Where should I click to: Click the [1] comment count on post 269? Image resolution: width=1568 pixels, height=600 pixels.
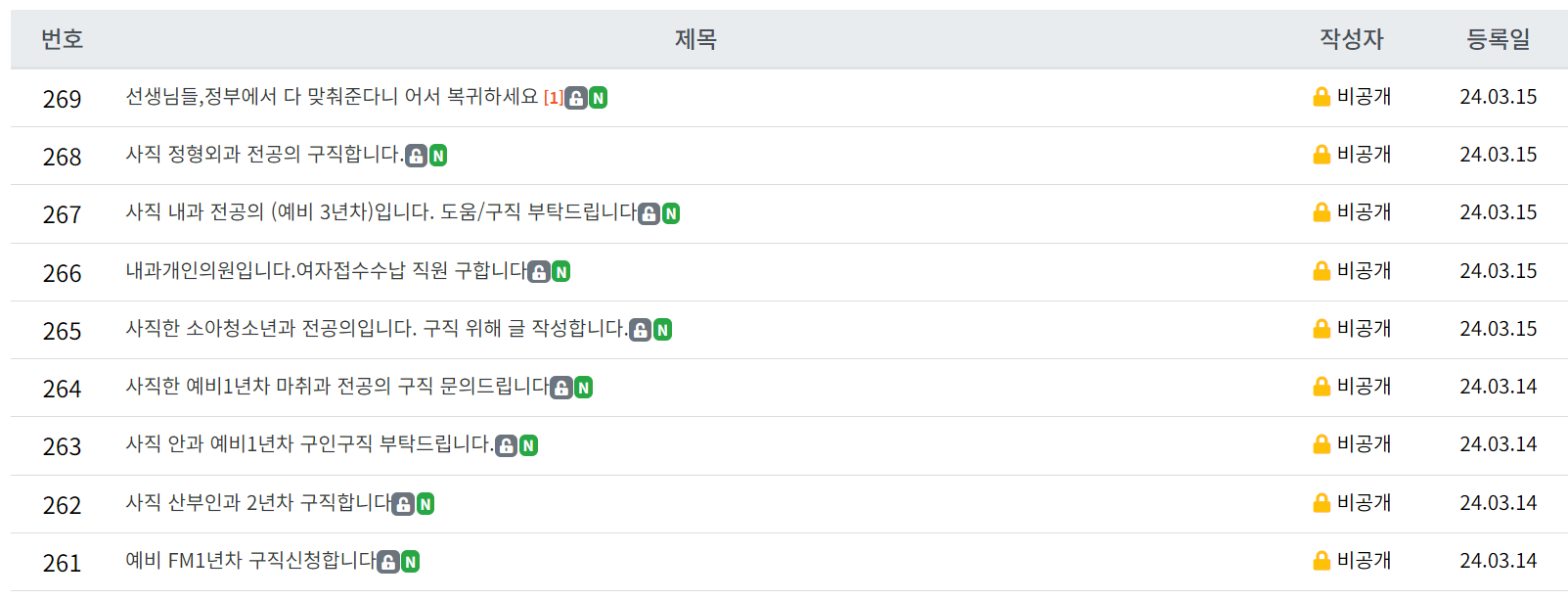click(553, 98)
